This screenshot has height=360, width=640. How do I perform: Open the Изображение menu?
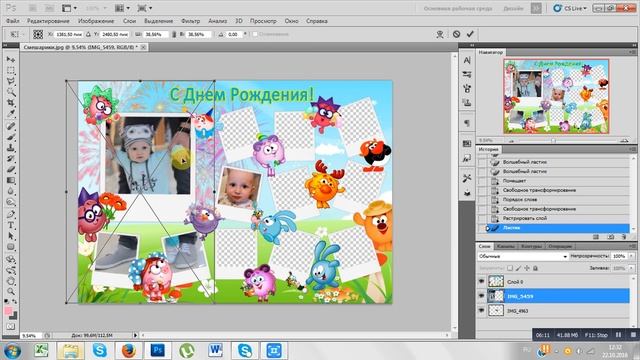point(96,21)
